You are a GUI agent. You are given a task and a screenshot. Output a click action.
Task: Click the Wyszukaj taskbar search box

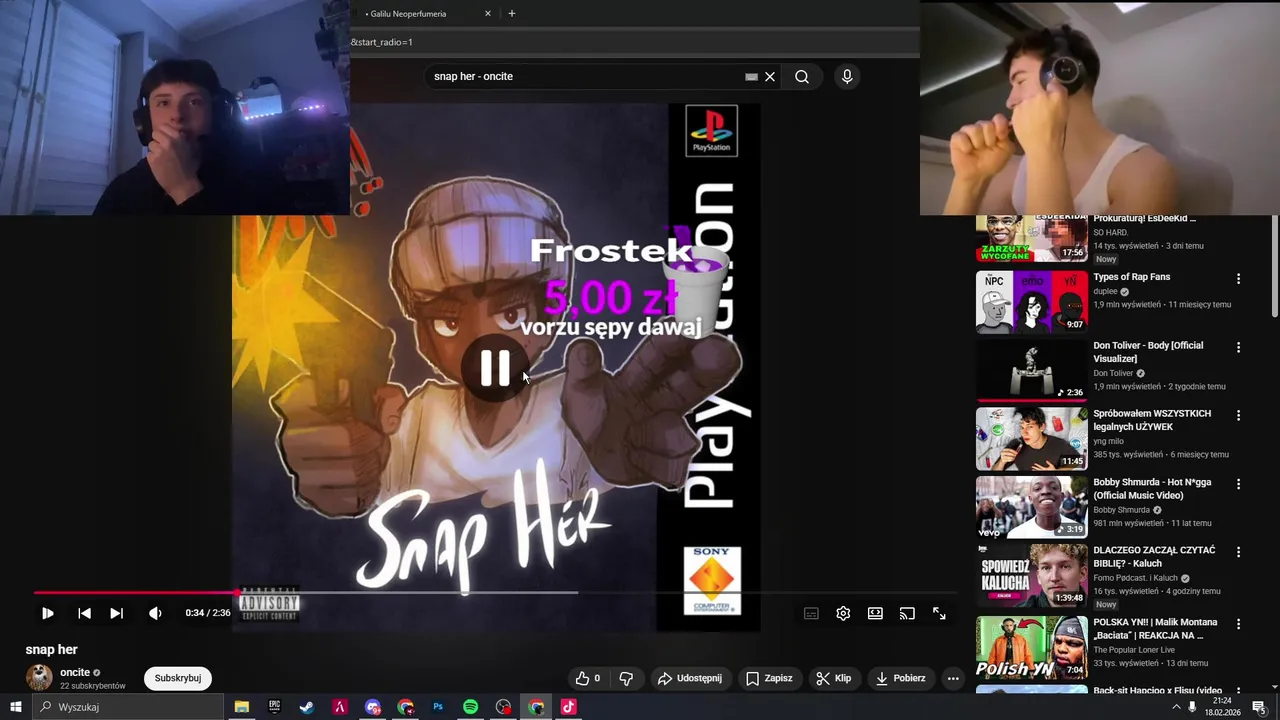coord(128,707)
